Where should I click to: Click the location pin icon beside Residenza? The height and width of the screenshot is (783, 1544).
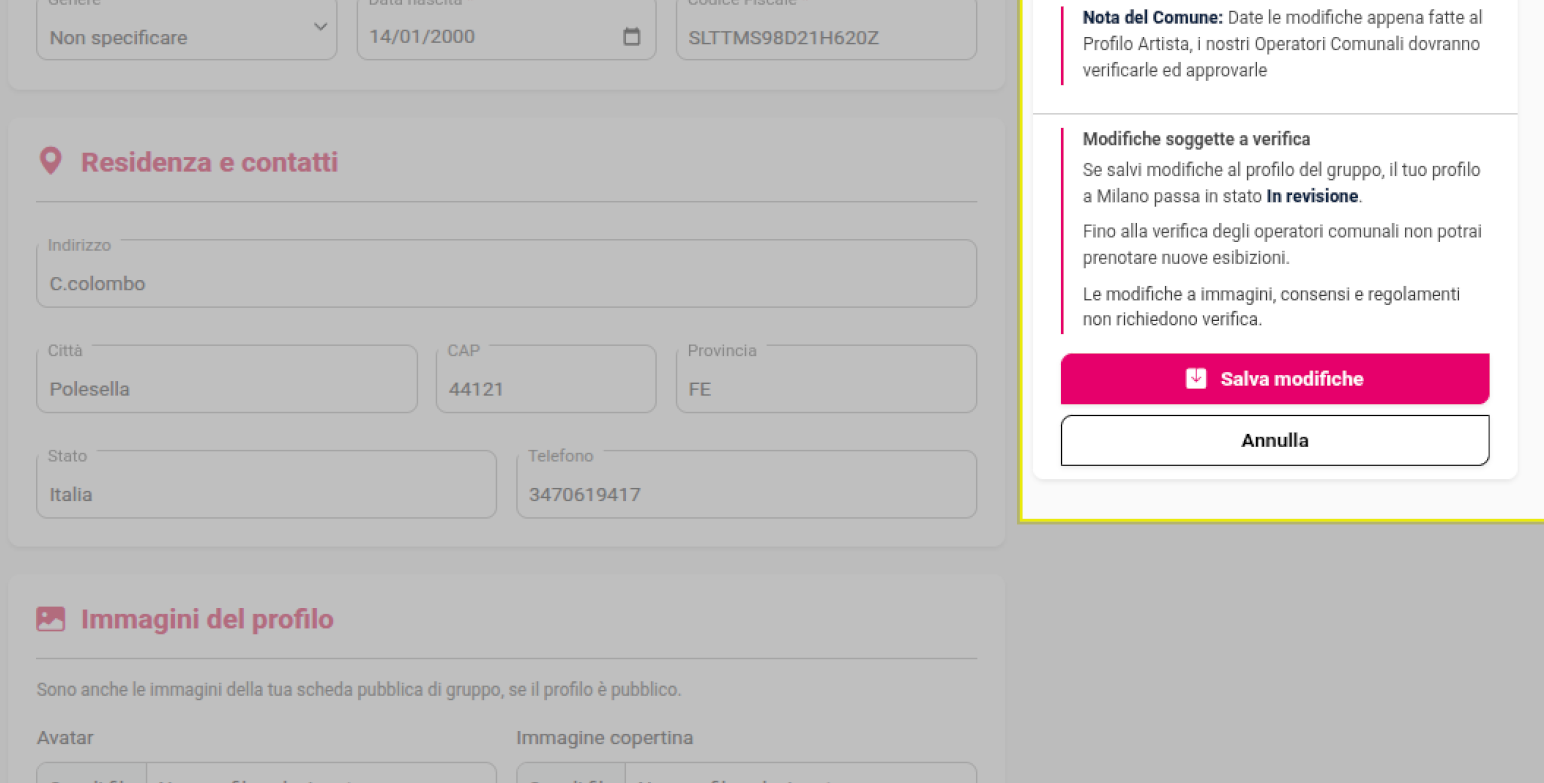pos(50,162)
